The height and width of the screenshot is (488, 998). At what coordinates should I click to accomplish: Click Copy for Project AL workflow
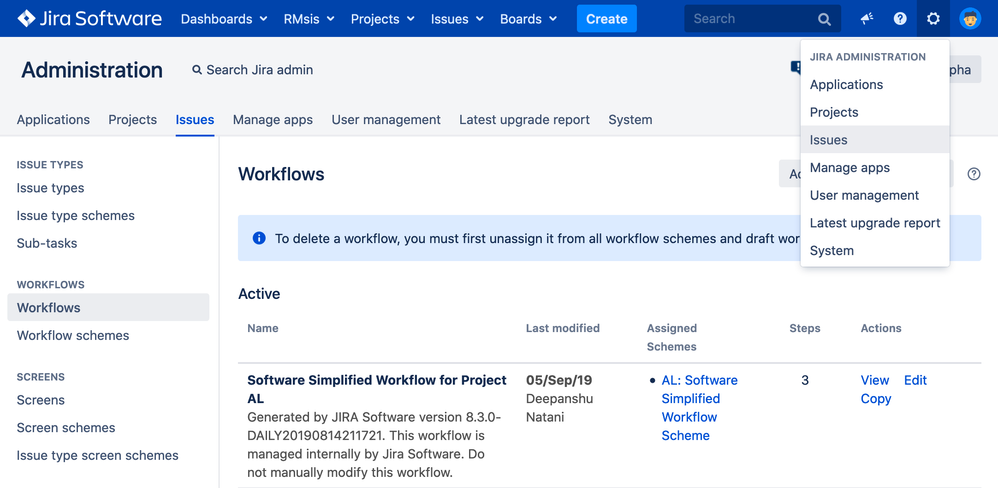876,399
